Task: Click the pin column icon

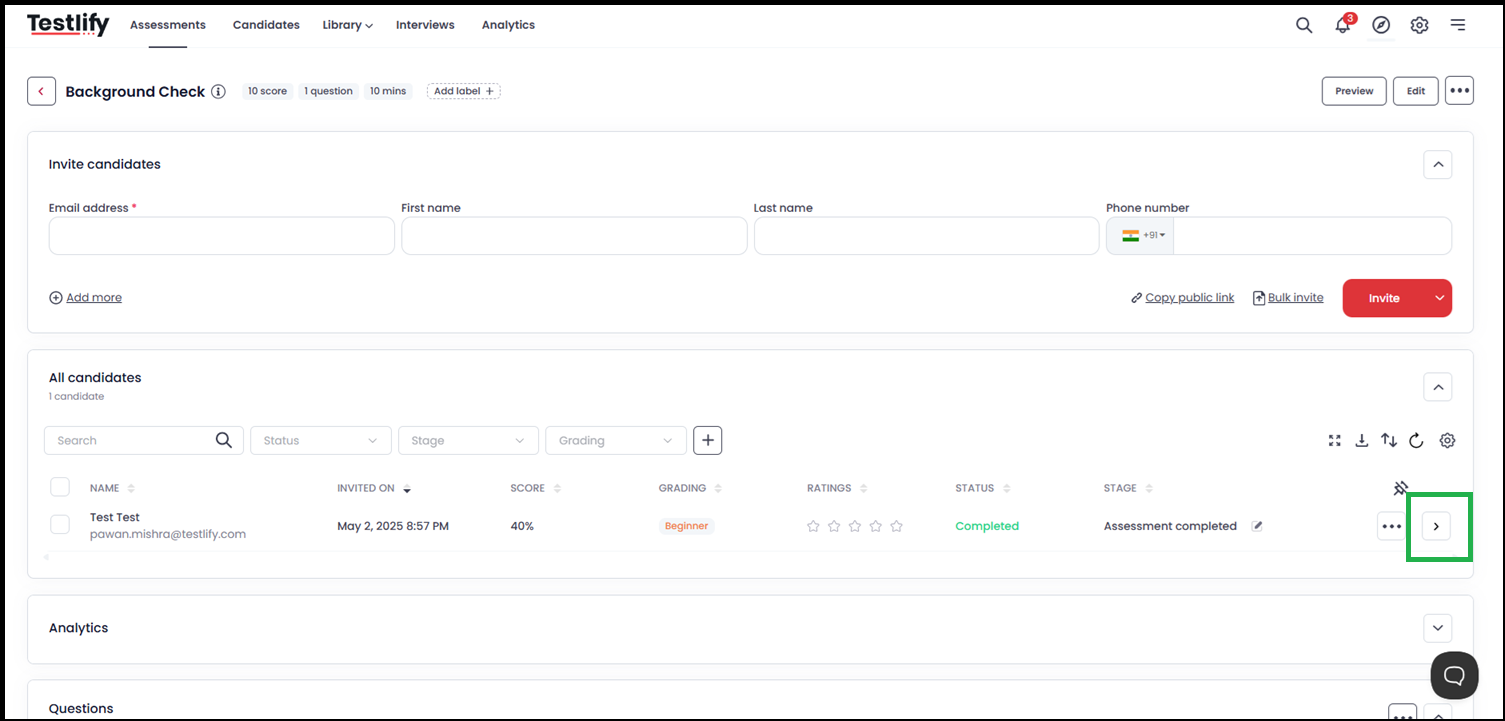Action: [x=1401, y=488]
